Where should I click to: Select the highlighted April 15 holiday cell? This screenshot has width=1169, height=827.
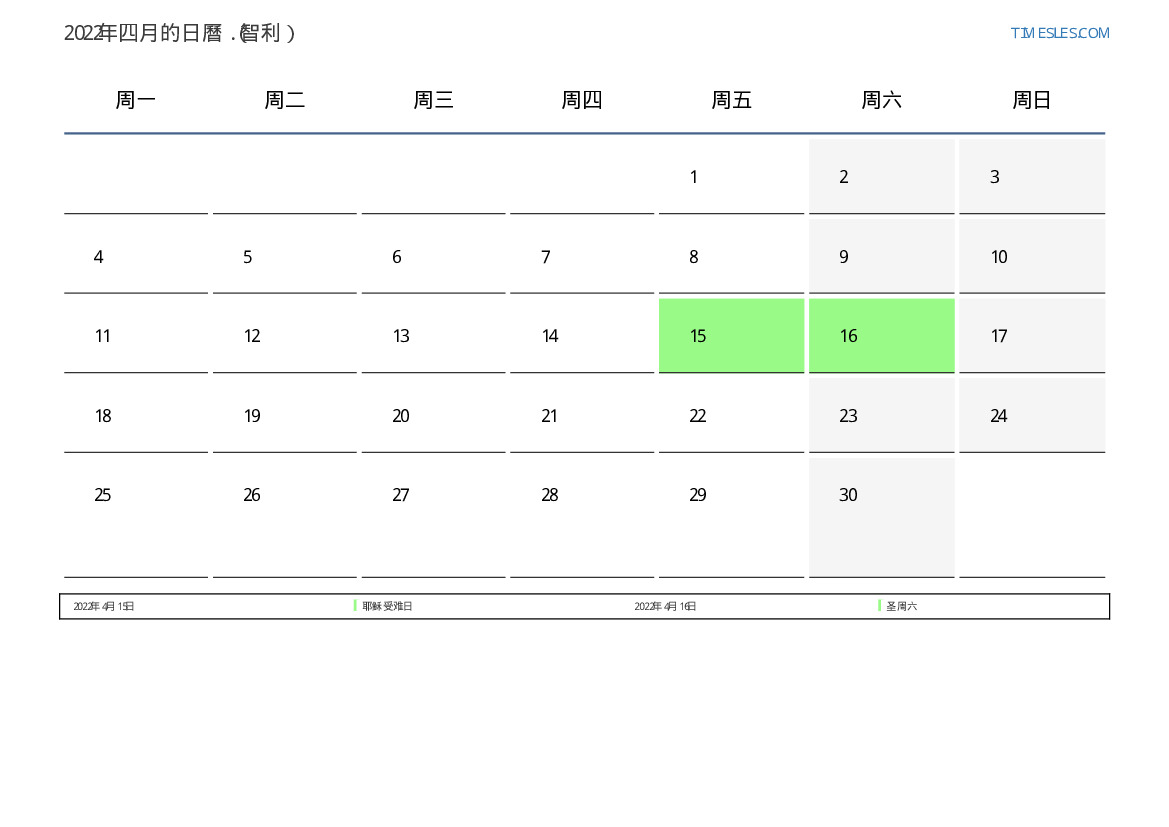tap(731, 336)
